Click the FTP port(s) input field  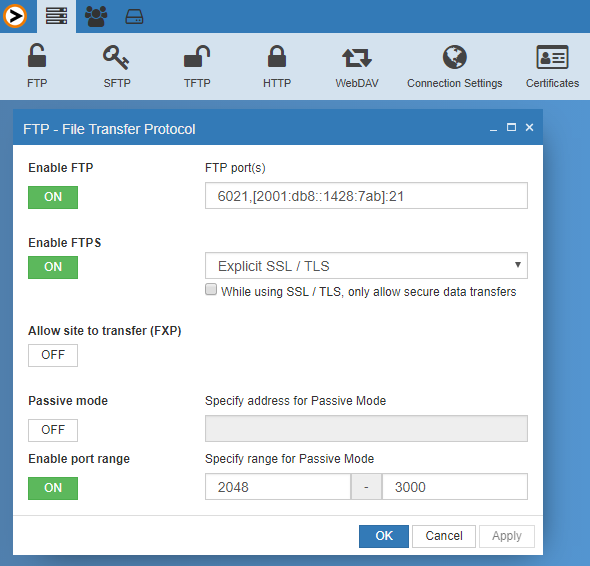[x=366, y=196]
